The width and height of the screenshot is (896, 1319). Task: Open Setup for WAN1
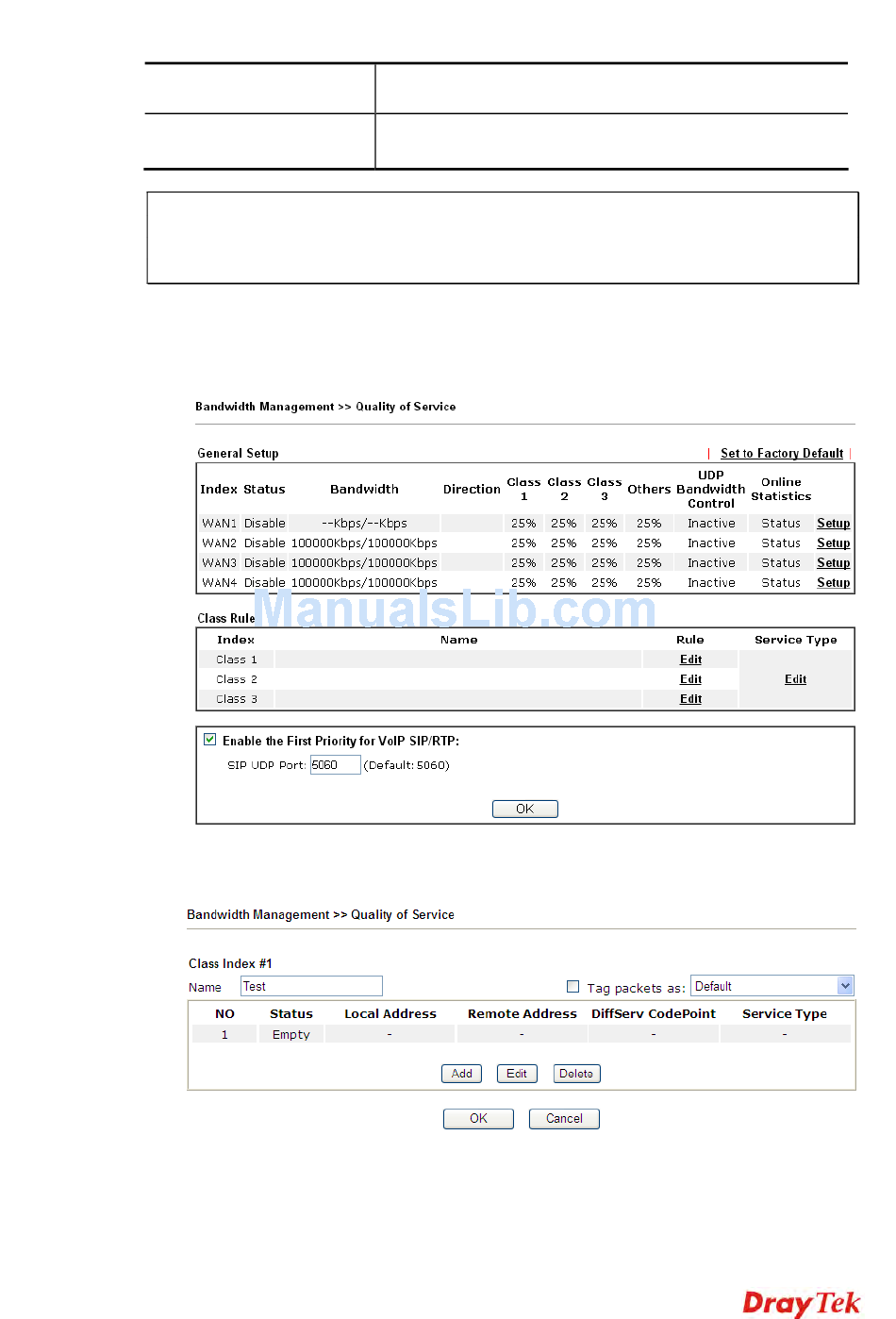[833, 524]
